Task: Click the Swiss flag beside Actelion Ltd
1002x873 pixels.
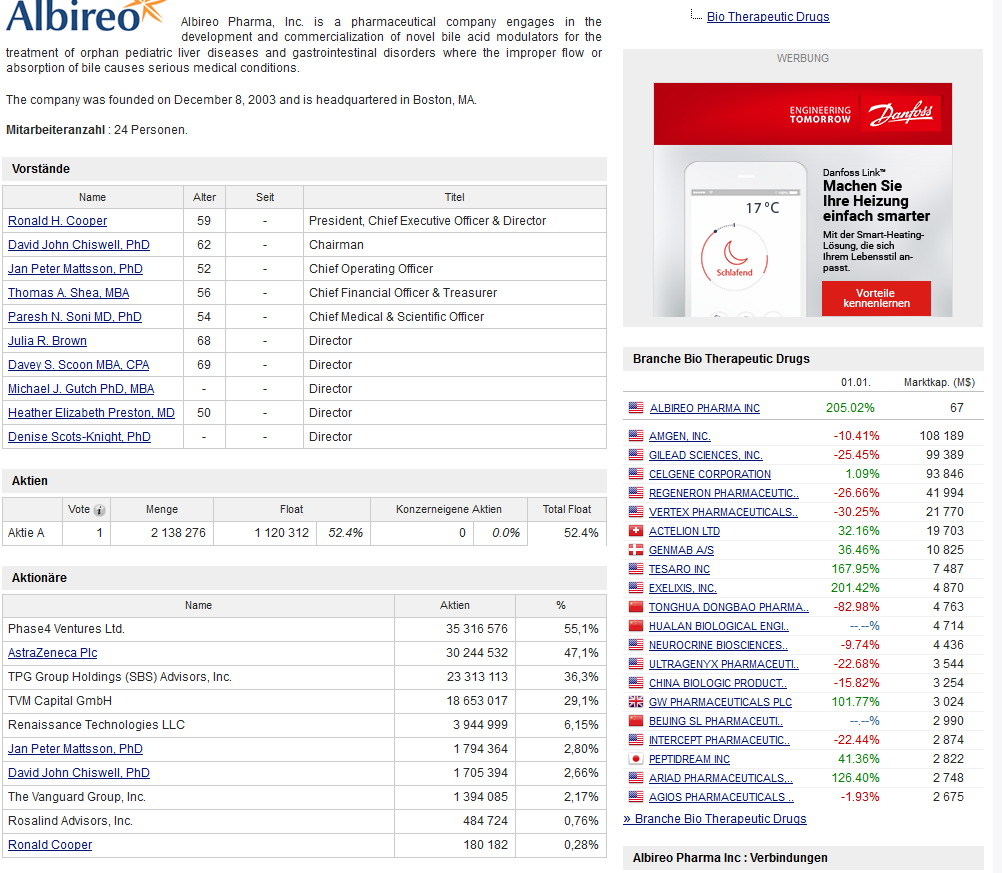Action: pos(636,530)
